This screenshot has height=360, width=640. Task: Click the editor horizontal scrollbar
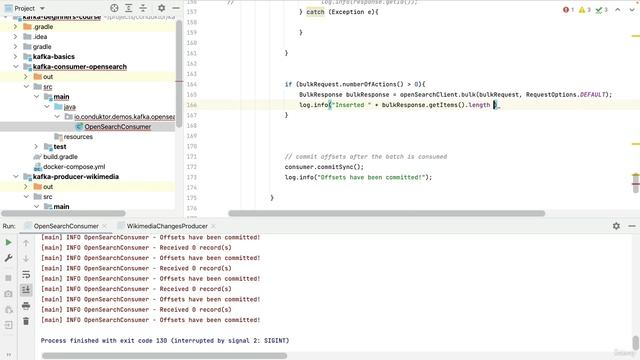tap(387, 213)
